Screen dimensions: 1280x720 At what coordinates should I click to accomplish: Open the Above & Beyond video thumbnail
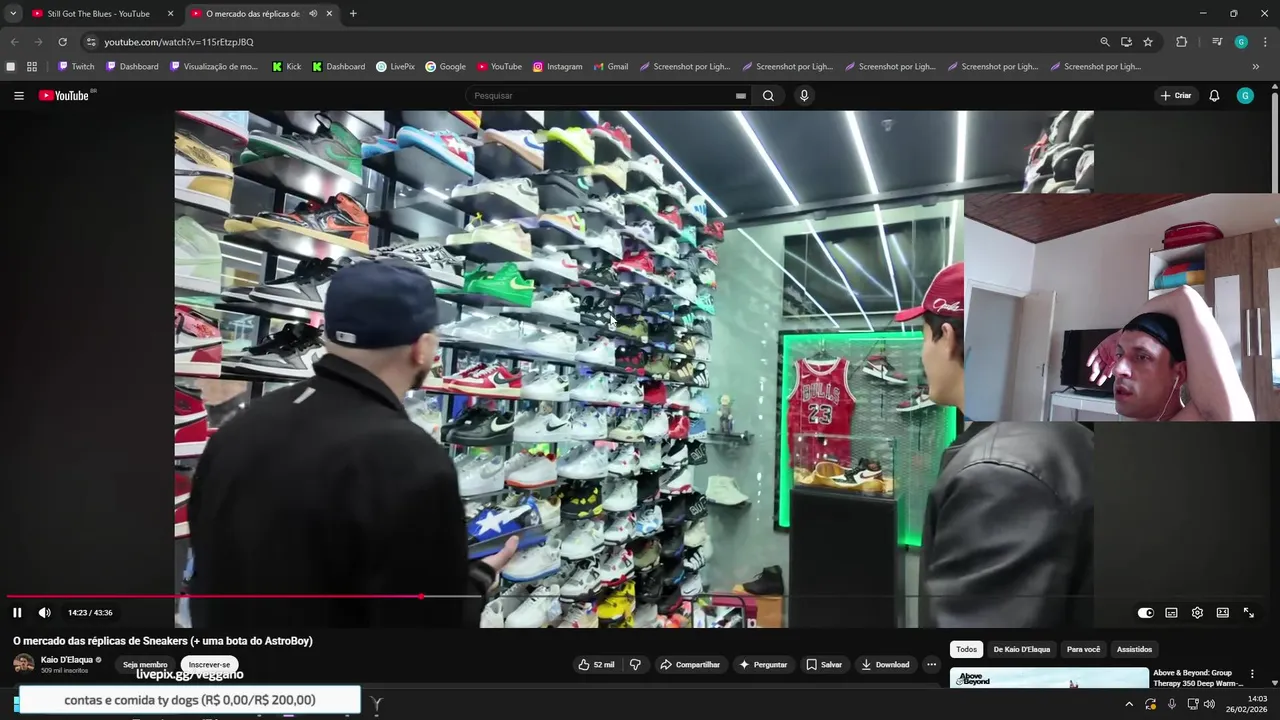click(x=1049, y=678)
